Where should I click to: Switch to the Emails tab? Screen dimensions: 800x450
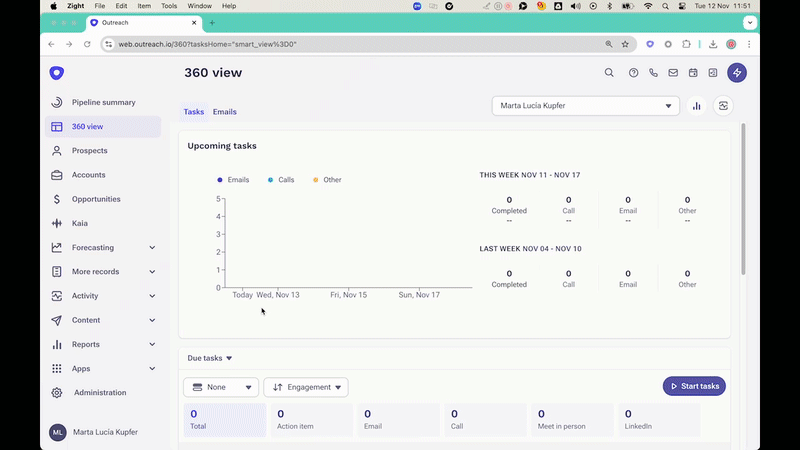(x=225, y=112)
